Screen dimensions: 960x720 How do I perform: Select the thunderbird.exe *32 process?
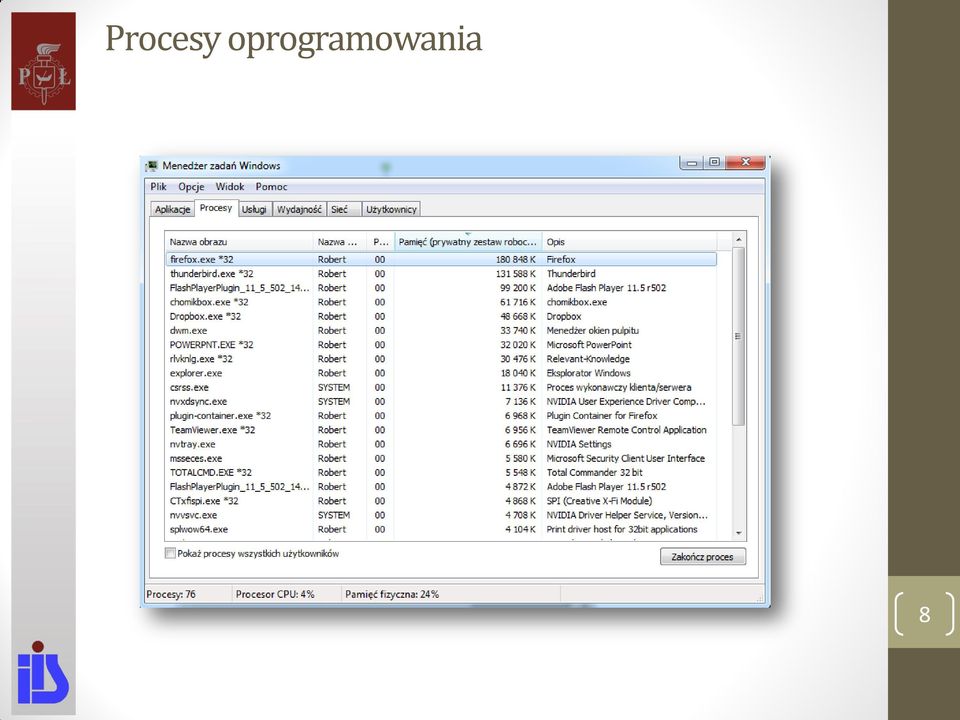point(441,274)
